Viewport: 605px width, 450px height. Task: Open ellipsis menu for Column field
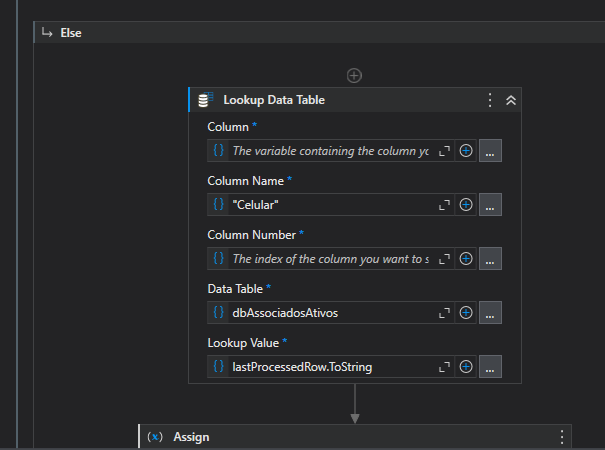(490, 151)
